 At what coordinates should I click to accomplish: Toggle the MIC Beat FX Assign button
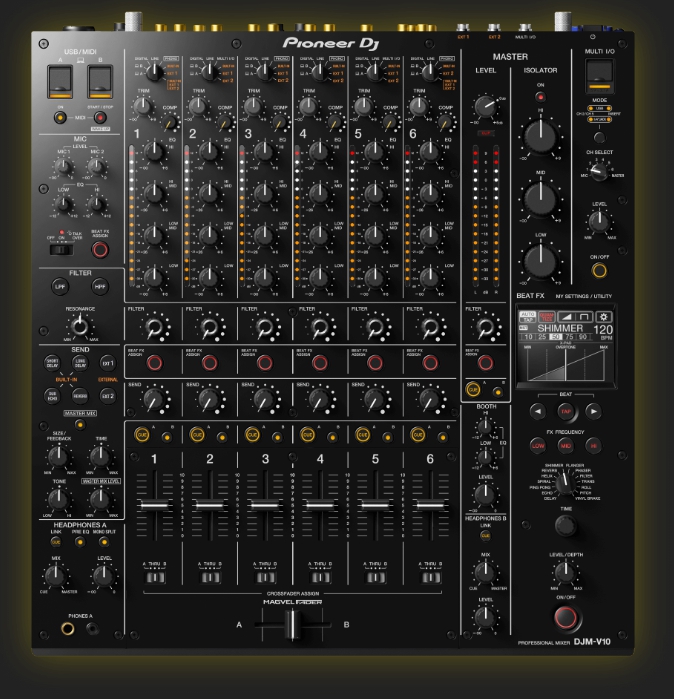coord(100,250)
